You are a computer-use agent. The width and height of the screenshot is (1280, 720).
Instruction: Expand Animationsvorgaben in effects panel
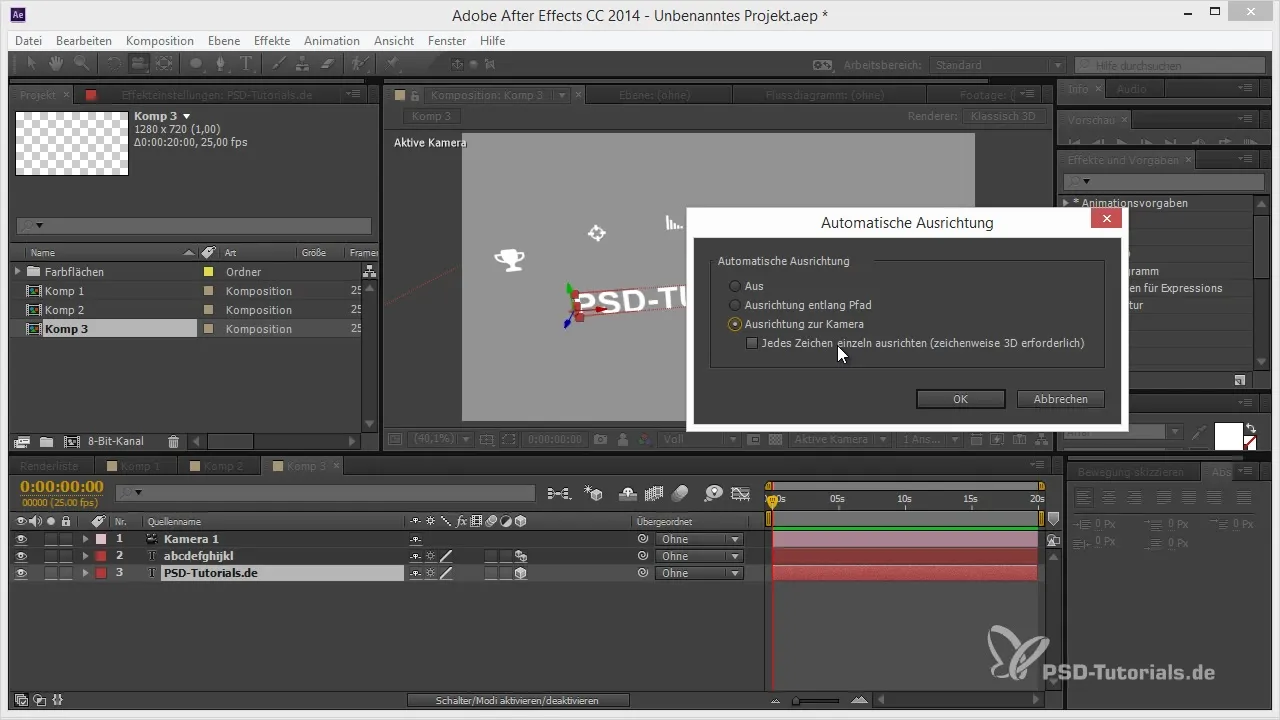pos(1066,203)
